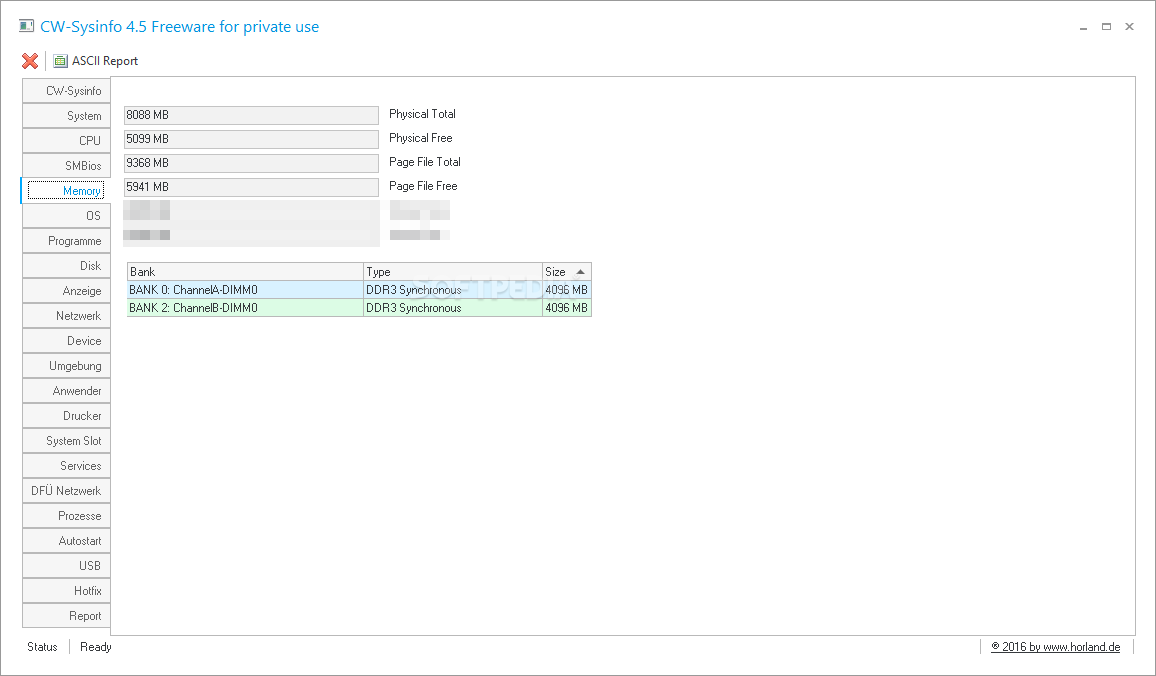Open the Hotfix tab
This screenshot has height=676, width=1156.
[66, 591]
